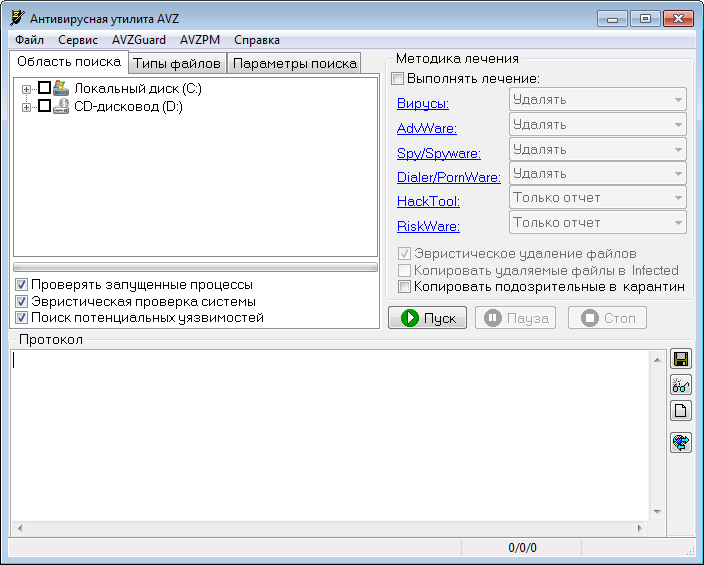704x565 pixels.
Task: Disable Проверять запущенные процессы checkbox
Action: pyautogui.click(x=22, y=285)
